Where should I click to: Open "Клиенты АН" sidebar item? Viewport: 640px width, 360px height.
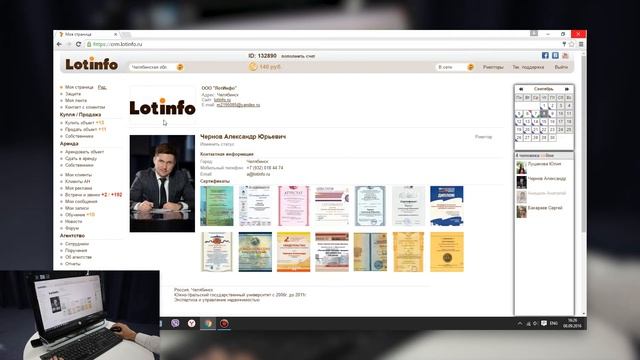point(78,181)
